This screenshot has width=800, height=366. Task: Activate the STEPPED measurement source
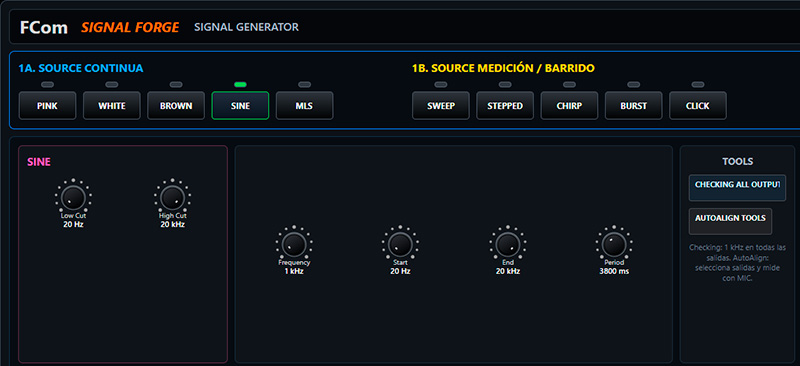505,106
